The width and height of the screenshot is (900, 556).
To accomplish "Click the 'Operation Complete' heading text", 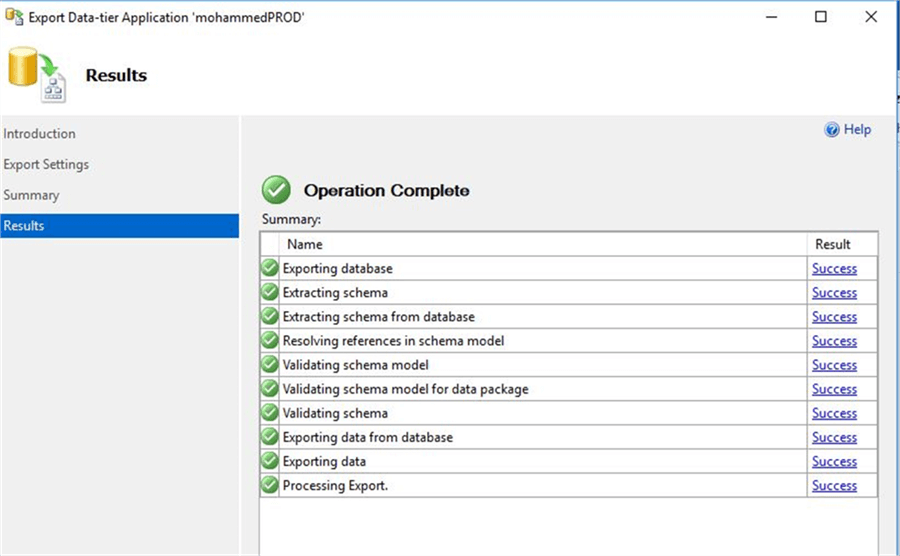I will click(386, 190).
